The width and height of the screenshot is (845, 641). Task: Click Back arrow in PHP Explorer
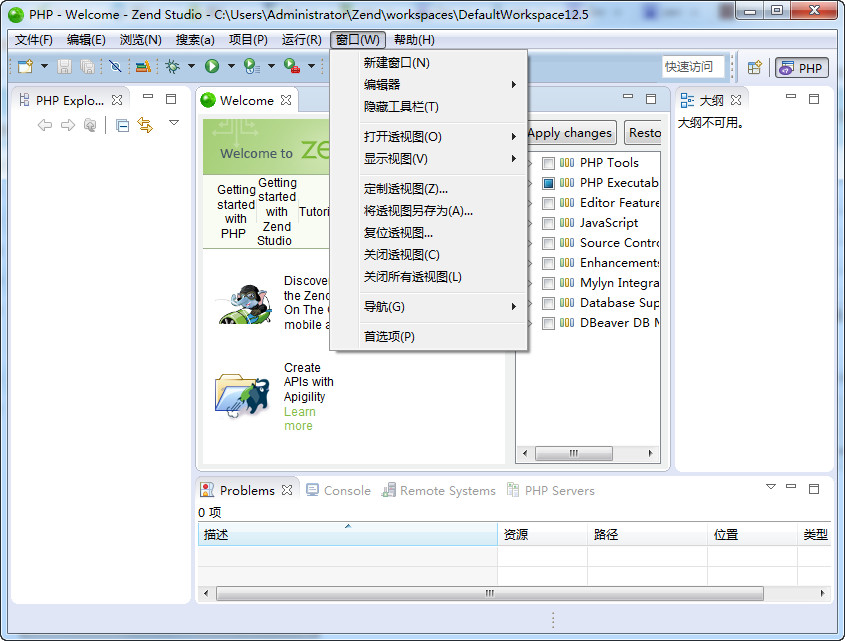point(45,126)
